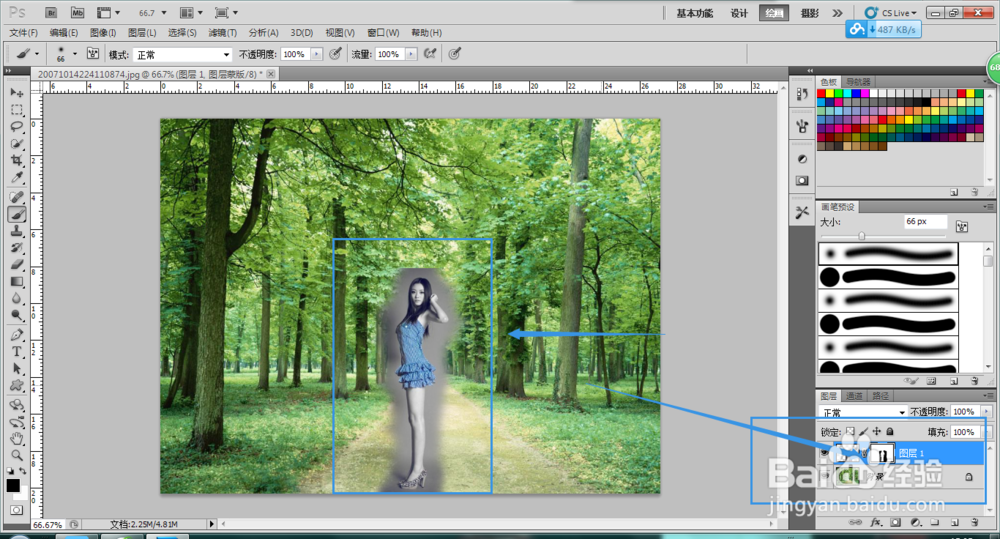This screenshot has width=1000, height=539.
Task: Toggle lock position icon
Action: [x=877, y=432]
